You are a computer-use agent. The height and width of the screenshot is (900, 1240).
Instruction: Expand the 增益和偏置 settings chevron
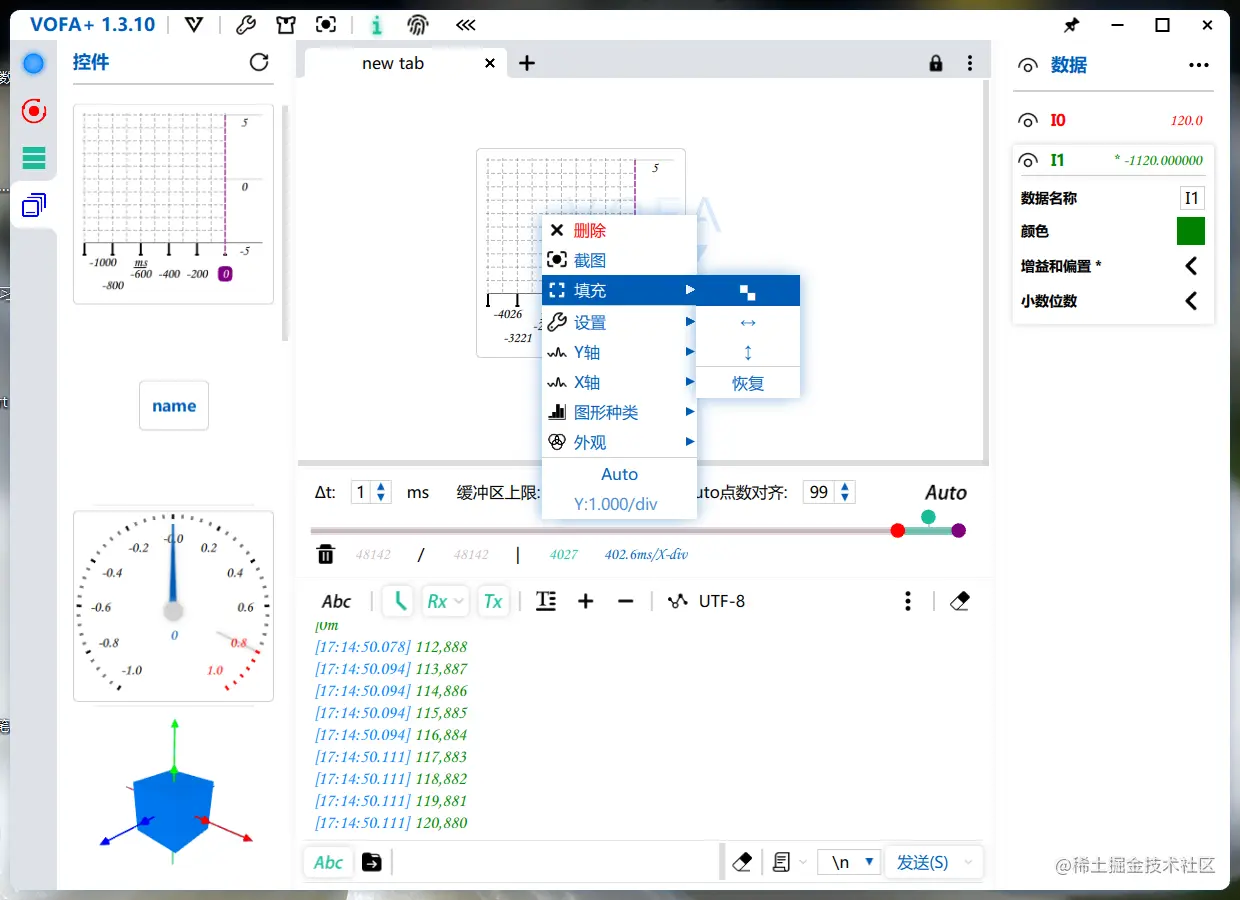tap(1191, 265)
